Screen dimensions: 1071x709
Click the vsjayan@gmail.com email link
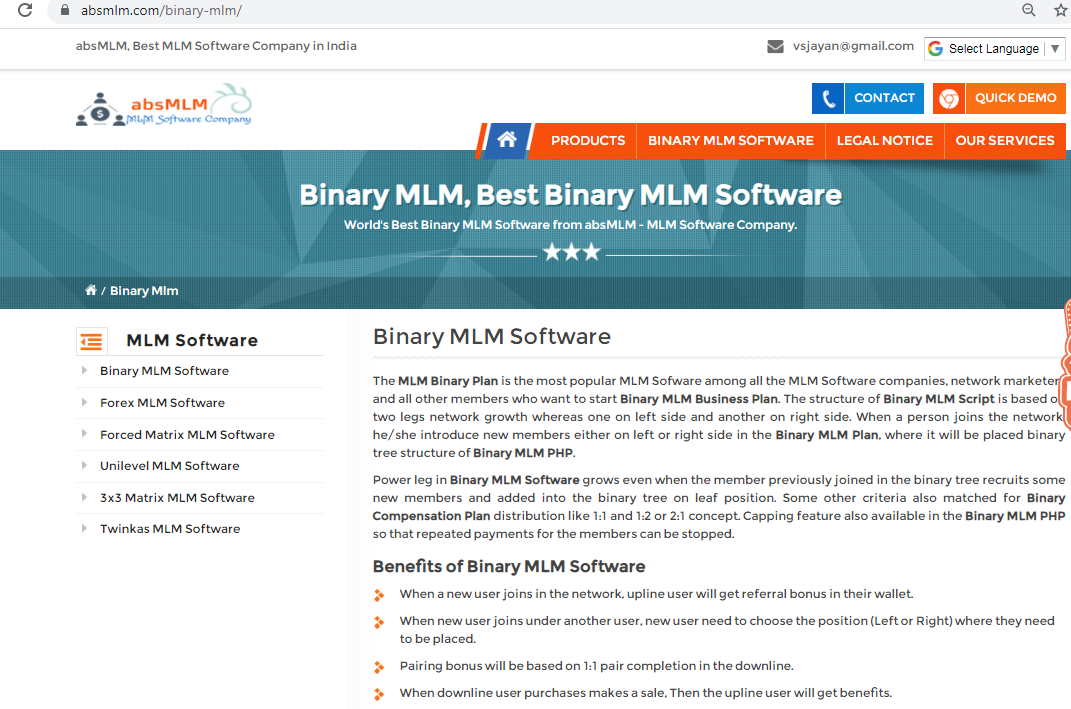(x=853, y=46)
